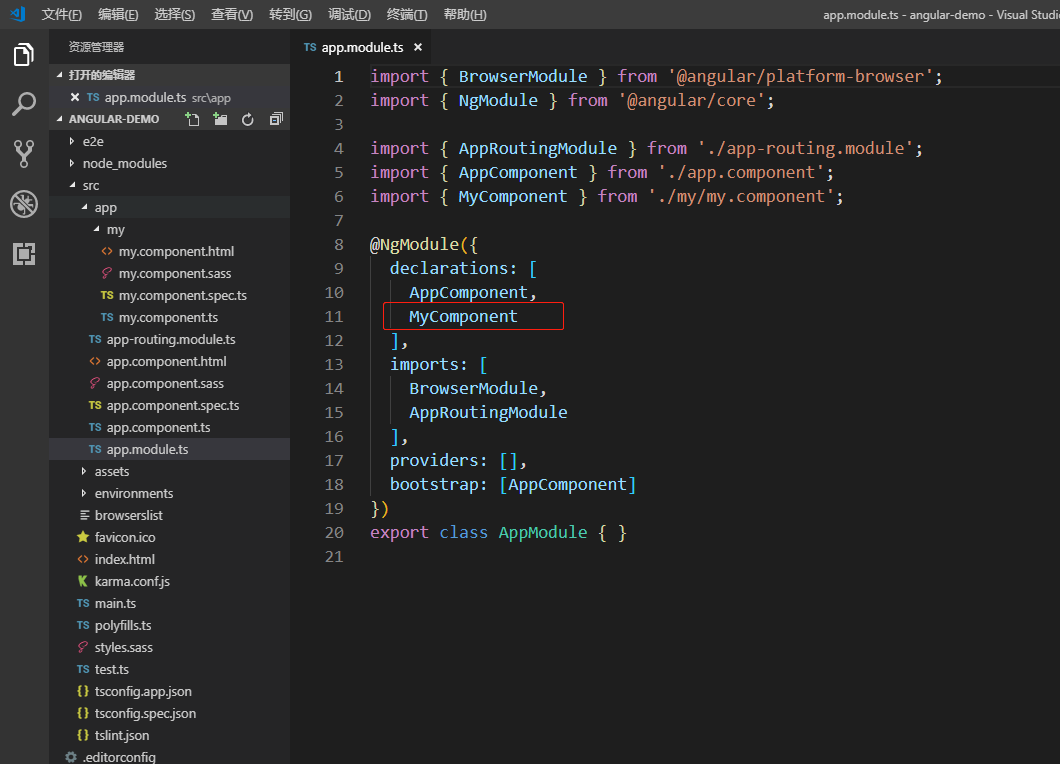
Task: Open the 帮助(H) menu
Action: (465, 14)
